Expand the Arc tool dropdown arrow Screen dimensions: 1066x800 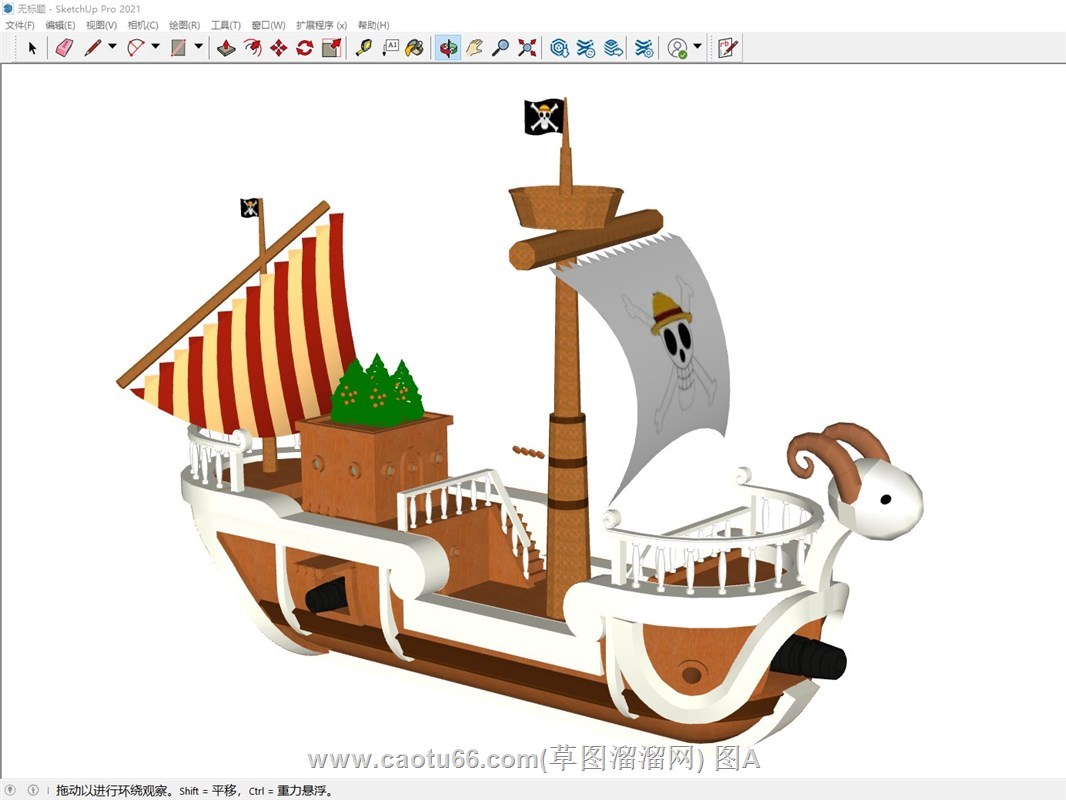(156, 46)
